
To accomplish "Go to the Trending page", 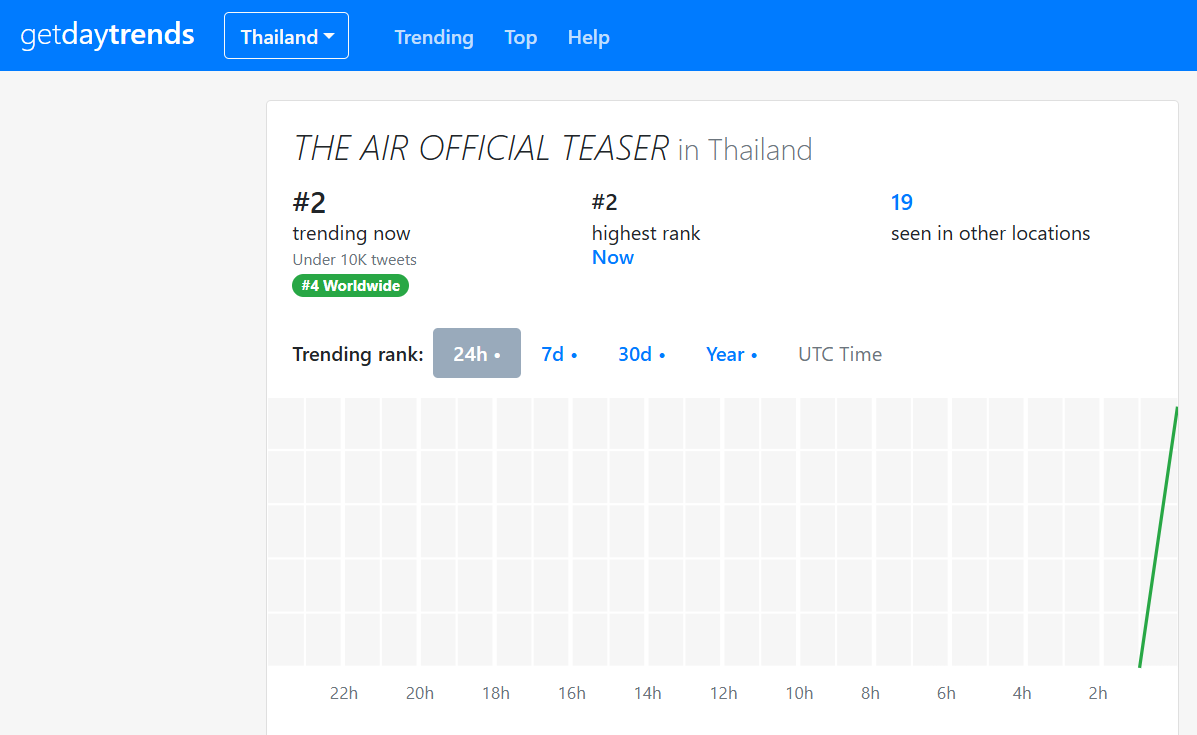I will tap(434, 37).
